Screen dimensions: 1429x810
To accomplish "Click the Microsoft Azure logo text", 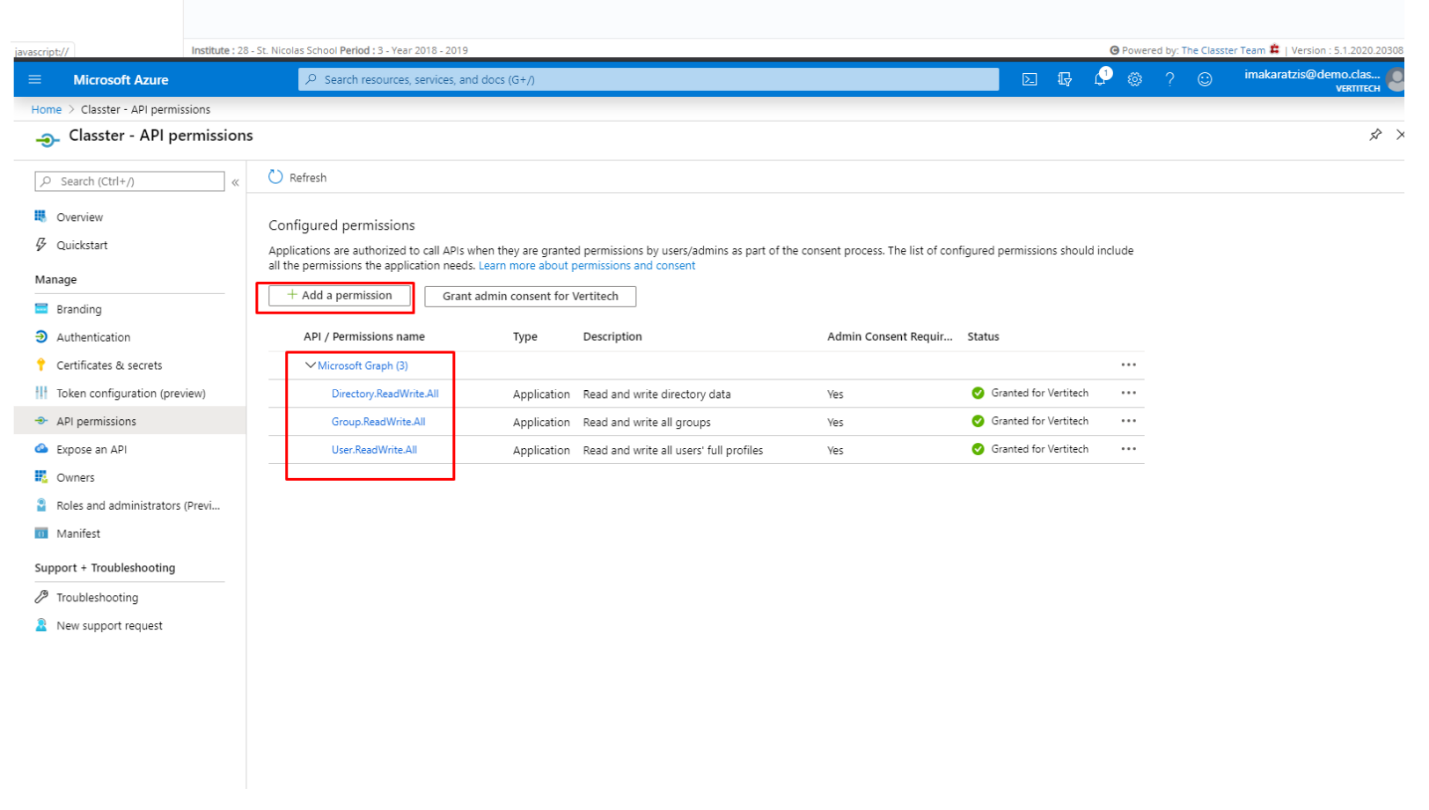I will click(x=121, y=80).
